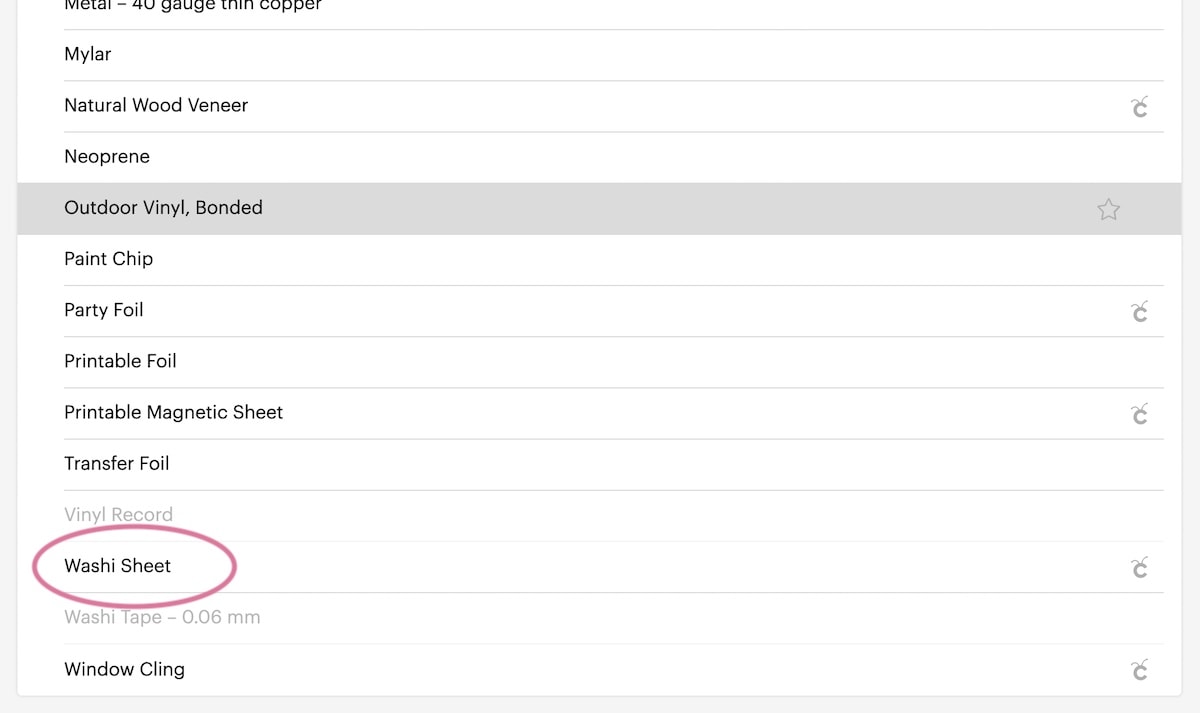
Task: Select the circled Washi Sheet material
Action: [590, 567]
